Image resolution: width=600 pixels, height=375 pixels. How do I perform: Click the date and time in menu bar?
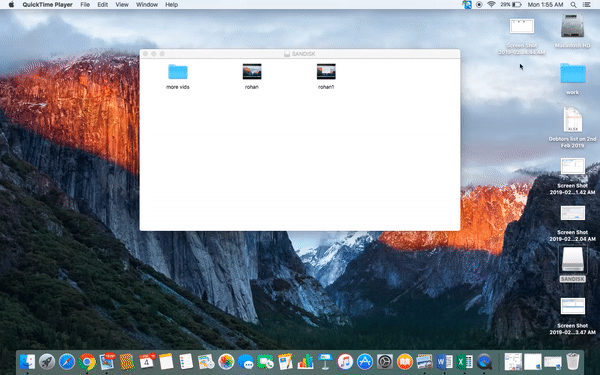(x=545, y=5)
